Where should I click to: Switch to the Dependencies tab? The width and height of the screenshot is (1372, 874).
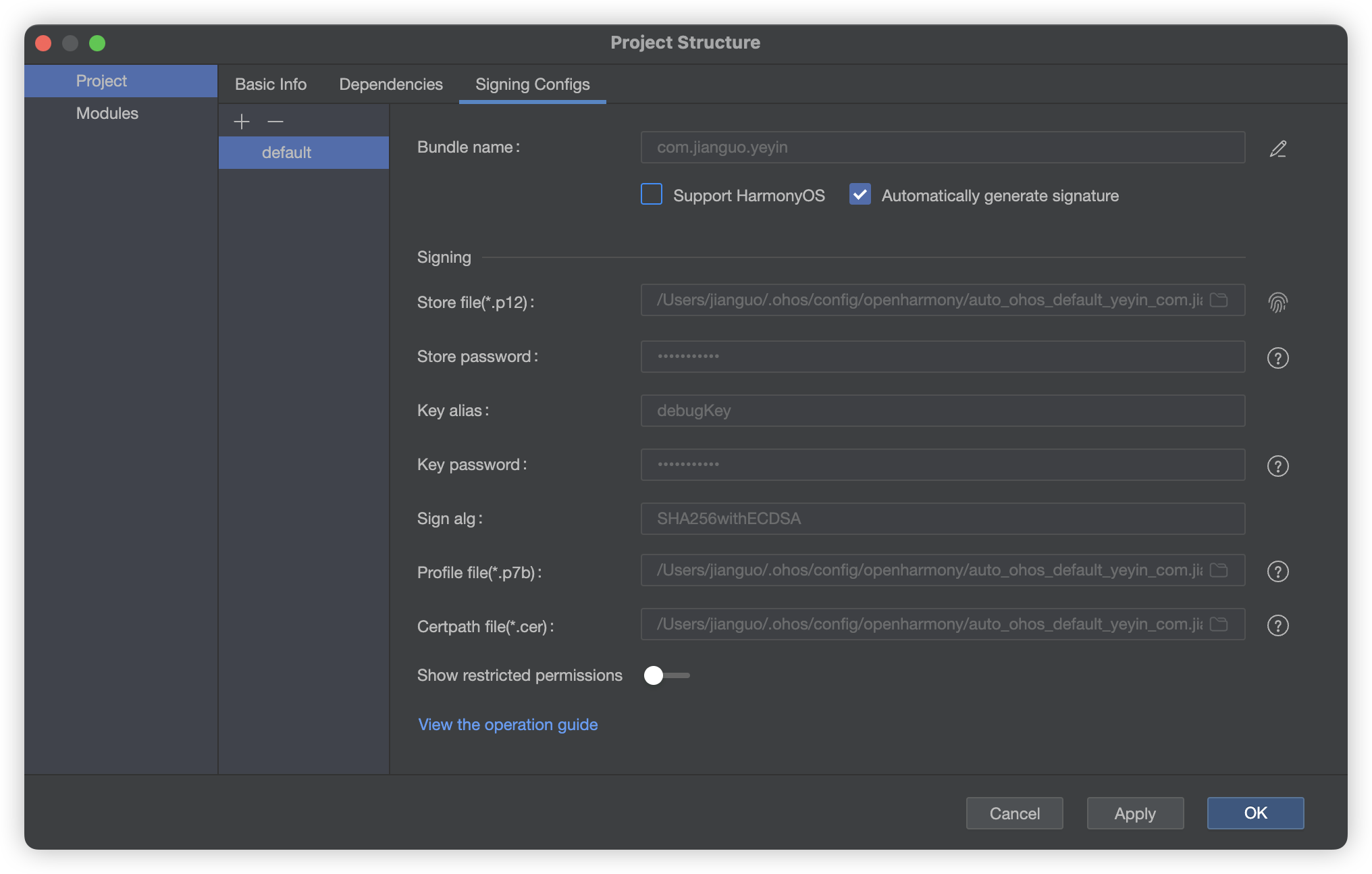click(390, 84)
